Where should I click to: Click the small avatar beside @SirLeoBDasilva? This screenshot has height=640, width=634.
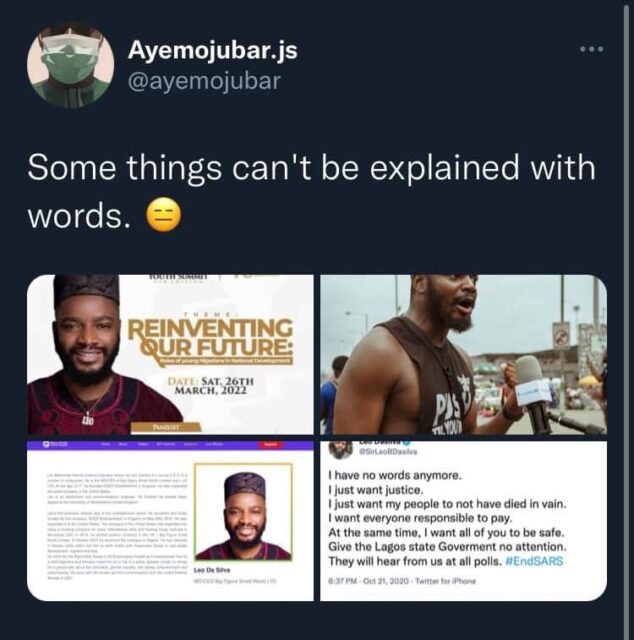(x=340, y=449)
